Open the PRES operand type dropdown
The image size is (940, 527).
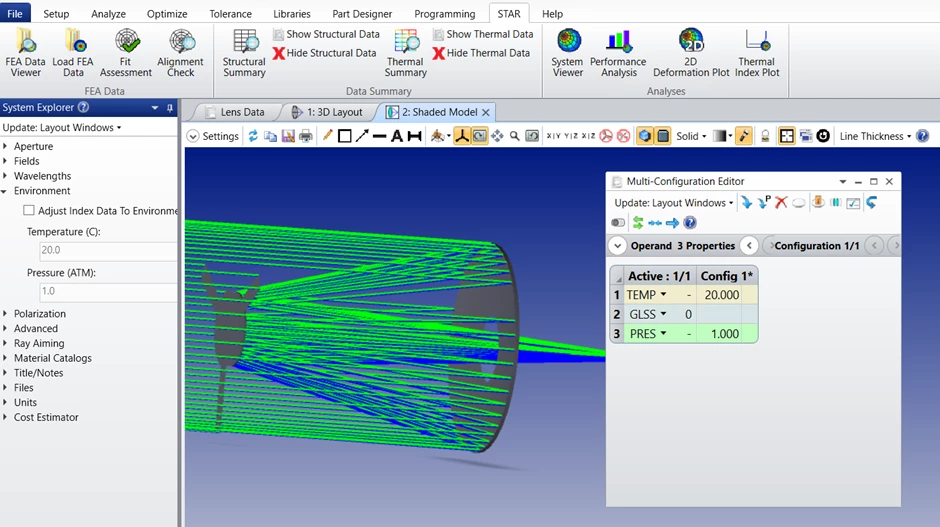pos(663,333)
